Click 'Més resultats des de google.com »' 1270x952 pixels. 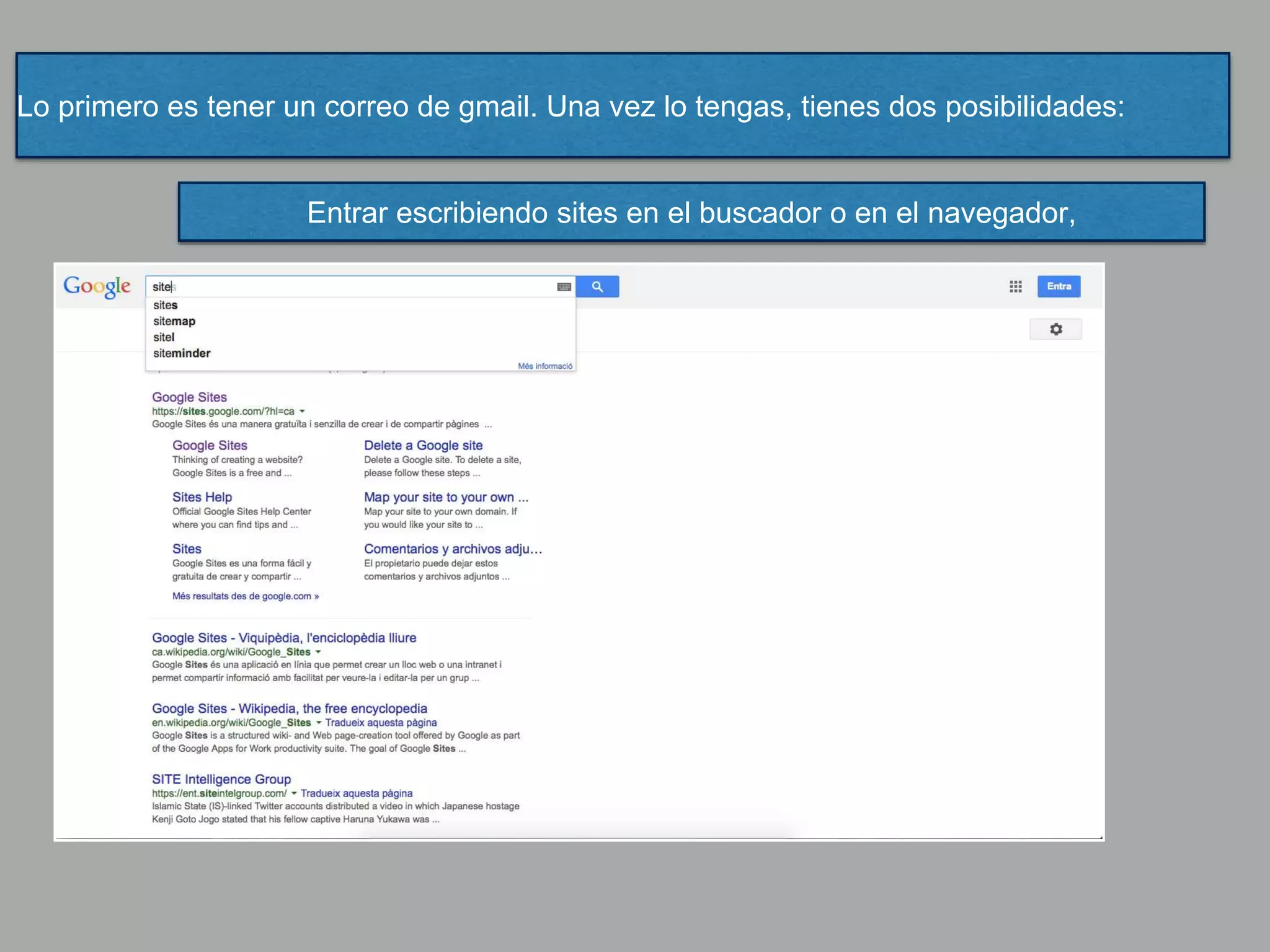[246, 596]
